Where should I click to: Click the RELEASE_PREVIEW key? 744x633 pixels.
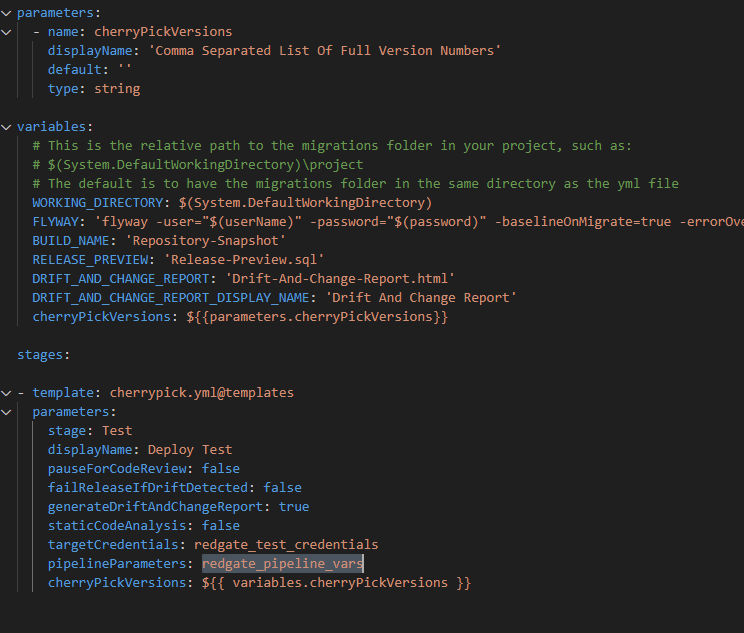[x=90, y=260]
